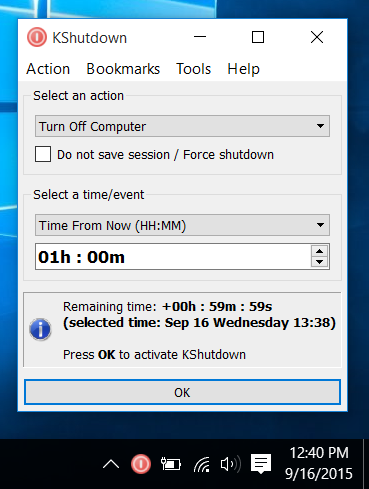This screenshot has width=369, height=489.
Task: Click the volume speaker icon
Action: [x=230, y=464]
